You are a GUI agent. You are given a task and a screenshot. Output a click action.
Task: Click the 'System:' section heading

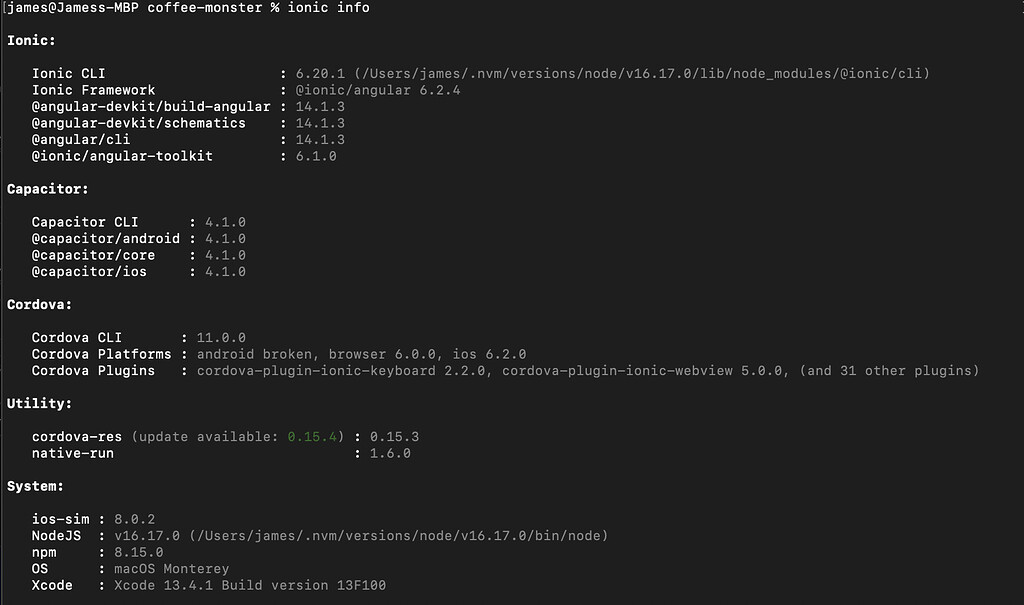click(x=35, y=487)
